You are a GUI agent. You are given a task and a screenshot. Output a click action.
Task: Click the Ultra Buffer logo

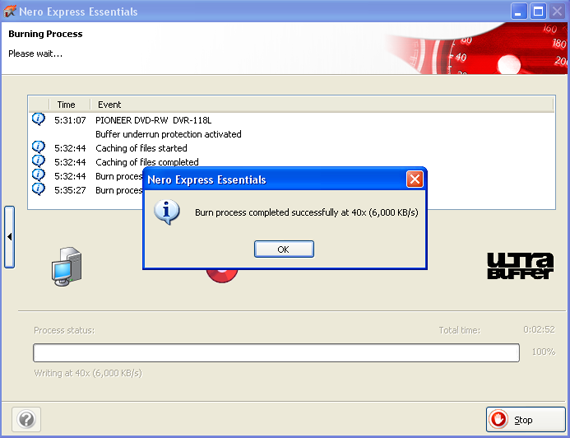coord(520,266)
